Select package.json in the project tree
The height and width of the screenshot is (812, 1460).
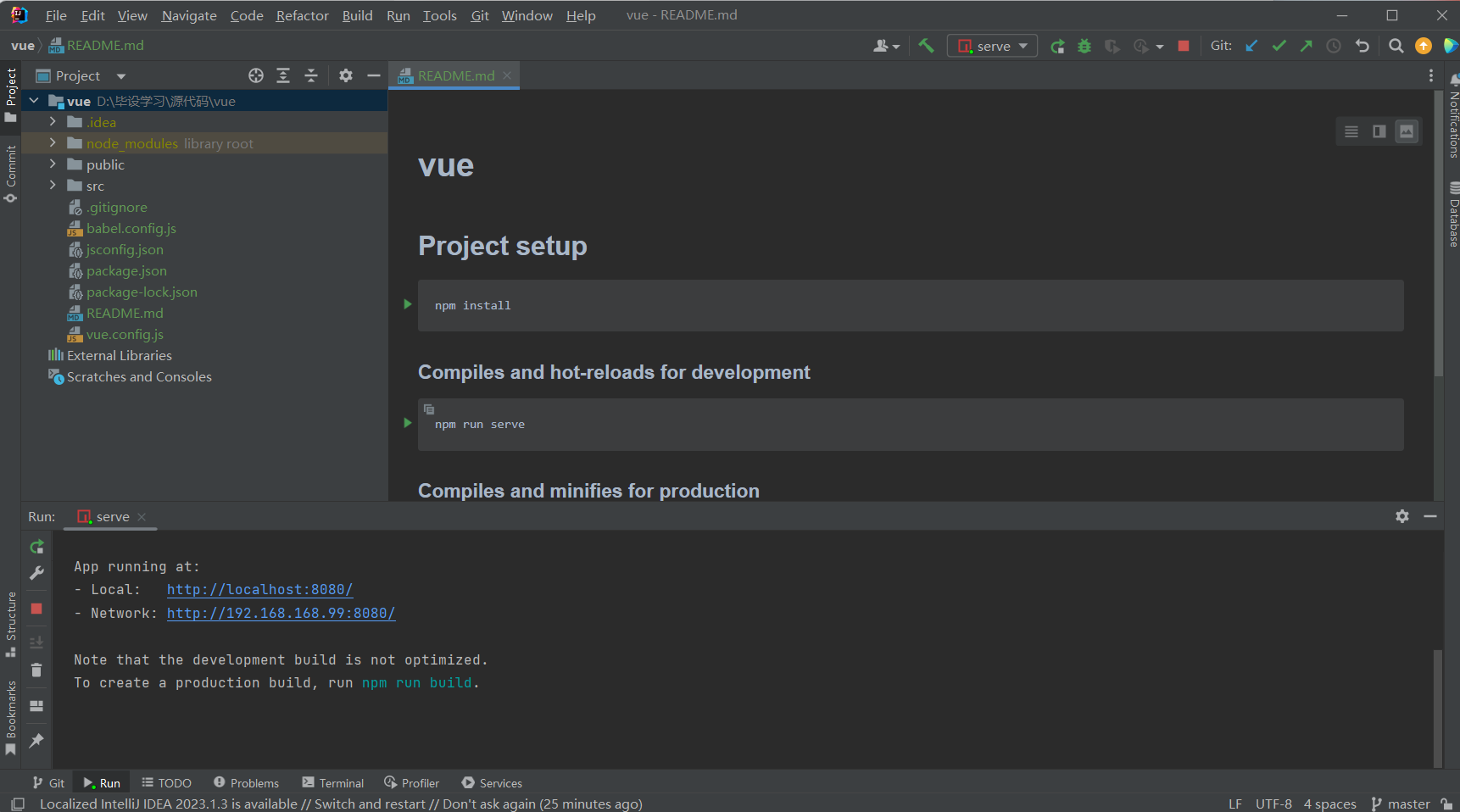coord(126,270)
